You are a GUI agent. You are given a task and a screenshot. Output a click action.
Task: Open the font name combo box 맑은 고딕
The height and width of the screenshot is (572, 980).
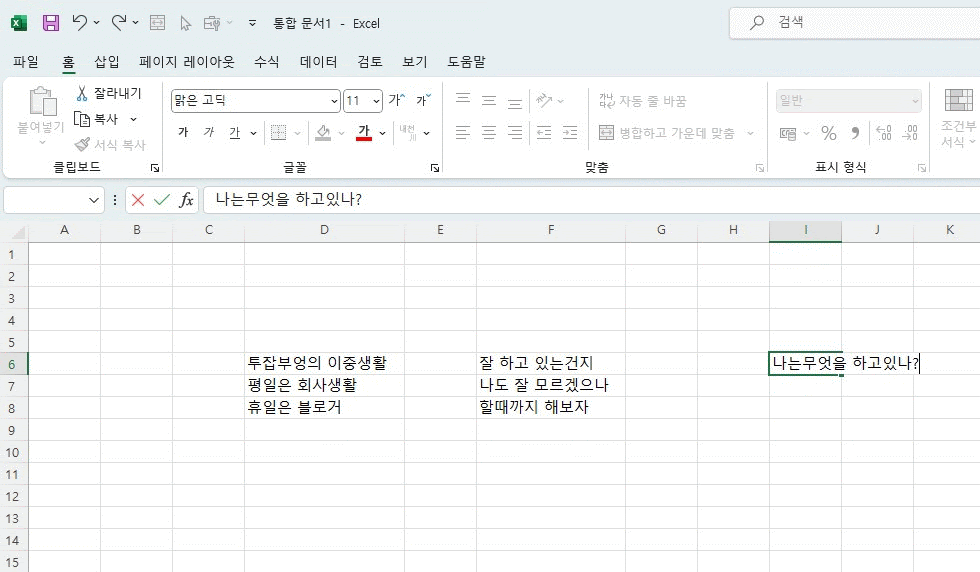tap(255, 101)
